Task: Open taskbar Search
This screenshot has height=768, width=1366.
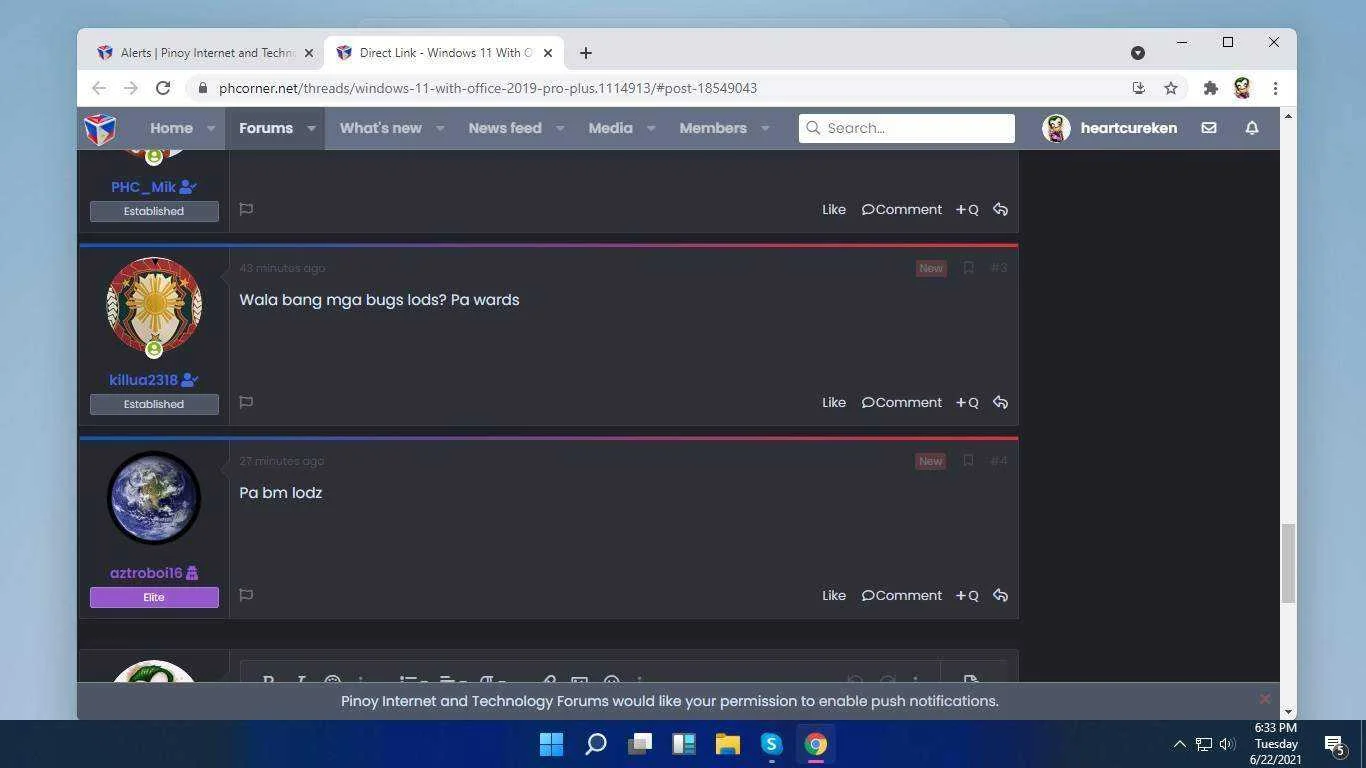Action: (x=596, y=744)
